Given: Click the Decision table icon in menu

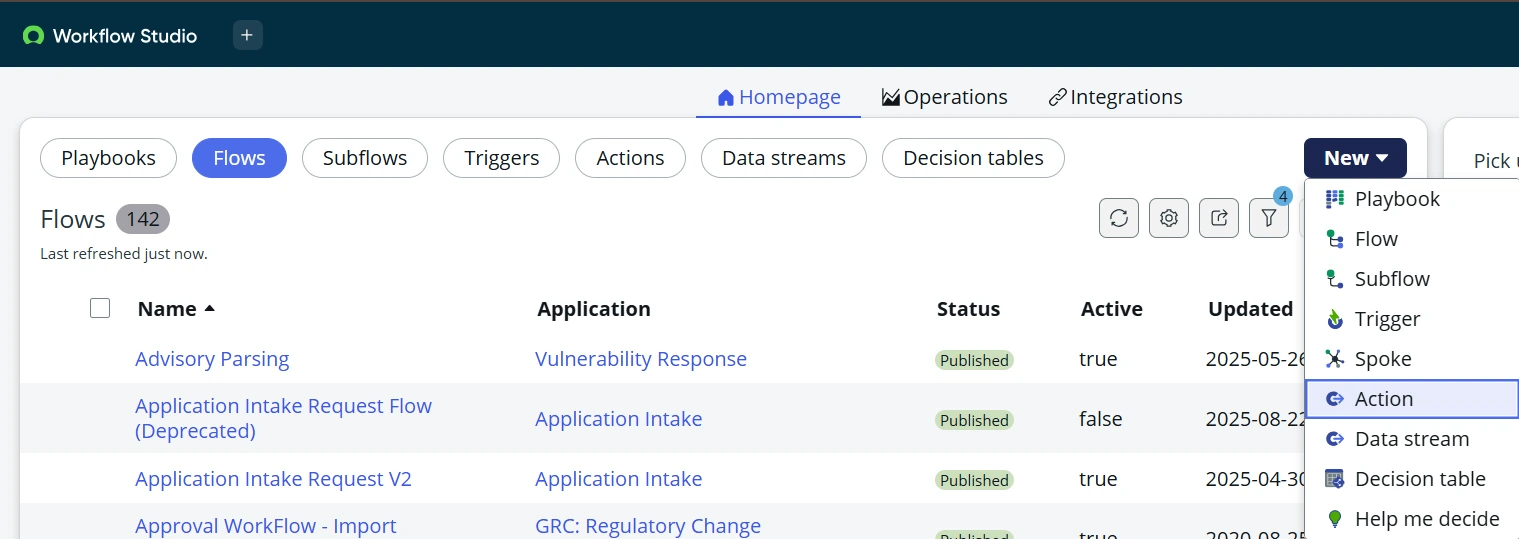Looking at the screenshot, I should pyautogui.click(x=1335, y=479).
